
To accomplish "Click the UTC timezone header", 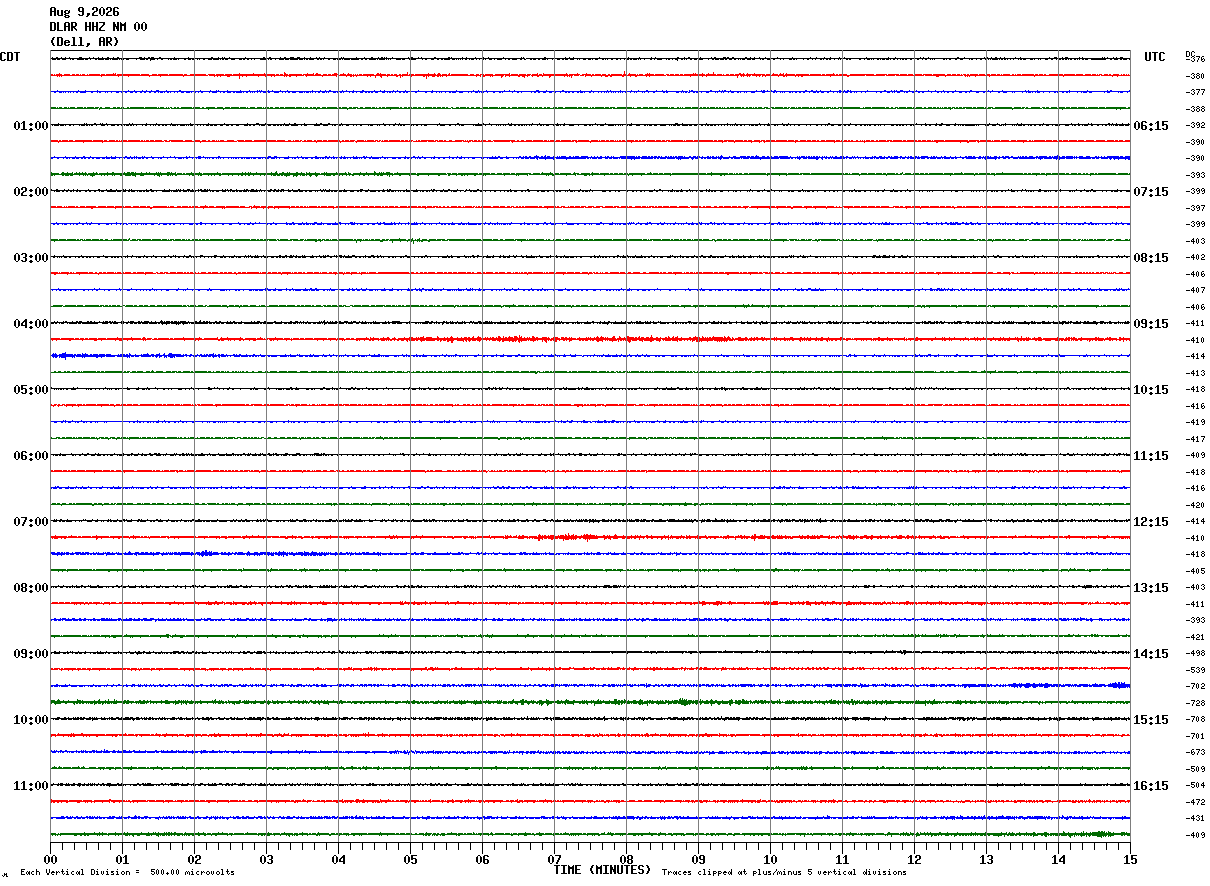I will [x=1155, y=57].
